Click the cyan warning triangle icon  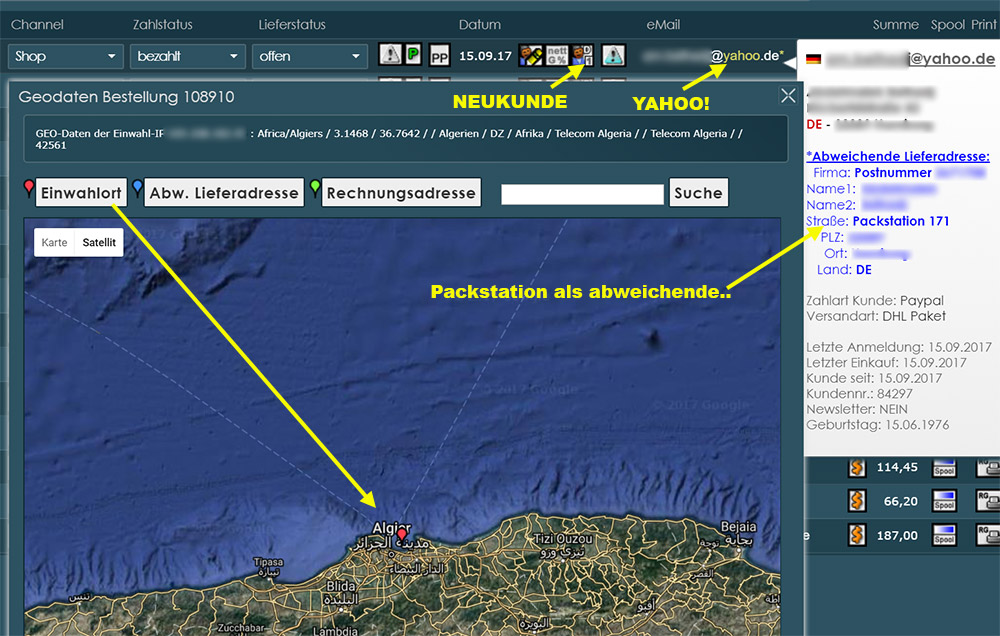pos(613,55)
